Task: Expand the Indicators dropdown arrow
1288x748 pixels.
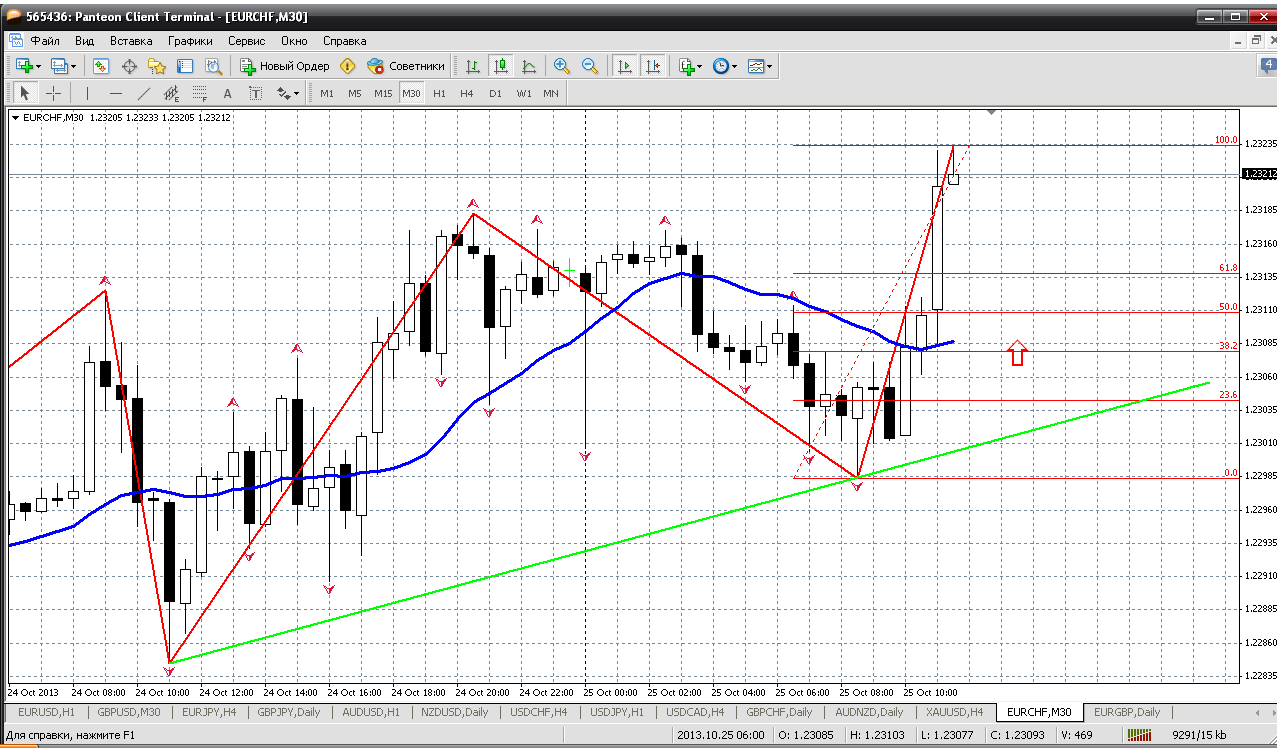Action: click(x=700, y=66)
